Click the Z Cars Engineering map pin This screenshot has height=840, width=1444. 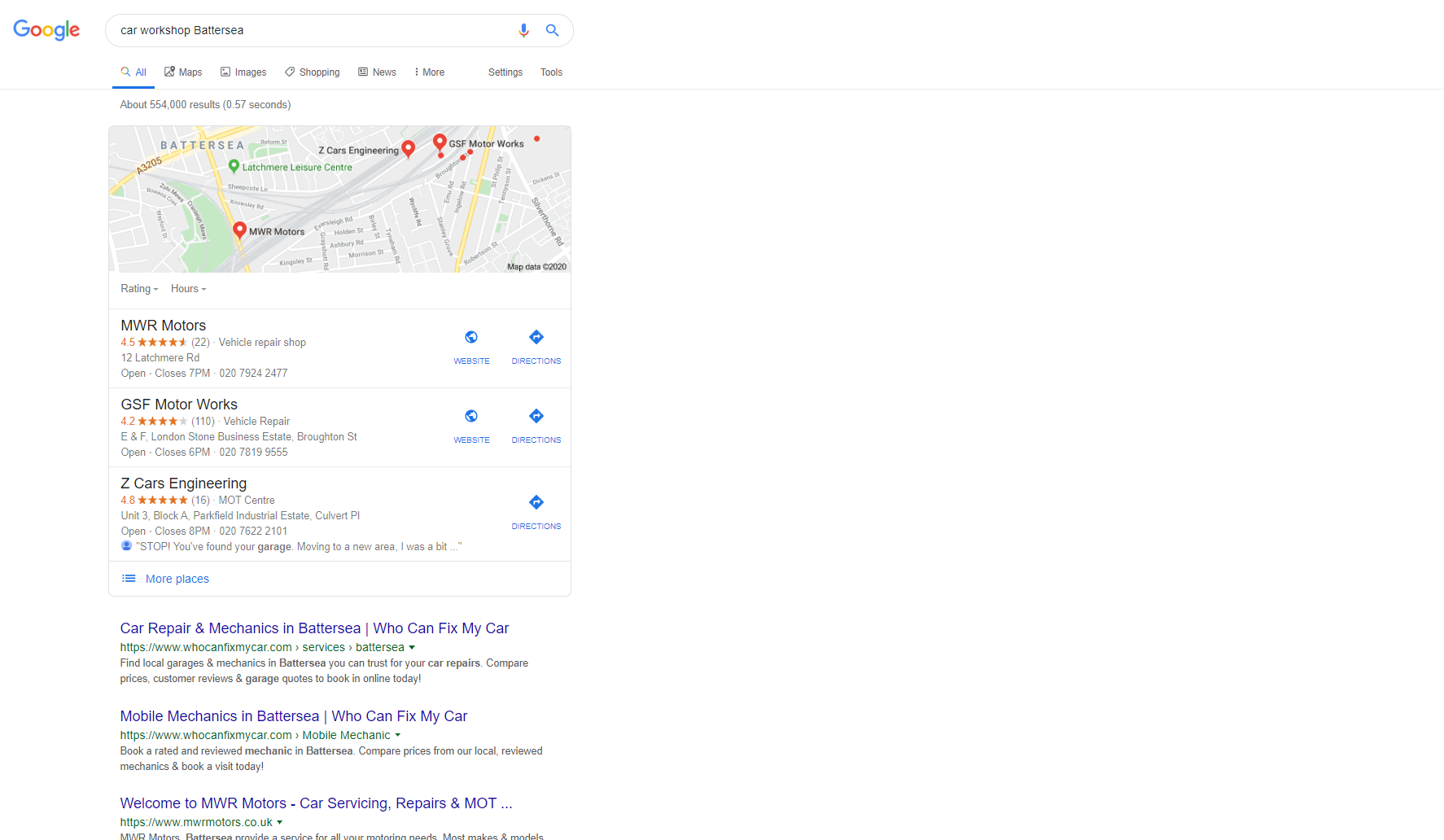pyautogui.click(x=409, y=148)
